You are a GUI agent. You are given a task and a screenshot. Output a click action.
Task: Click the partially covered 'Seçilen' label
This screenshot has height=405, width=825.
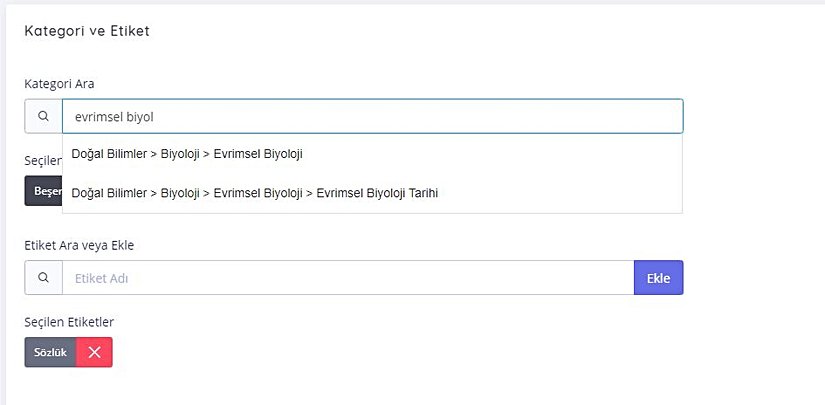click(42, 160)
